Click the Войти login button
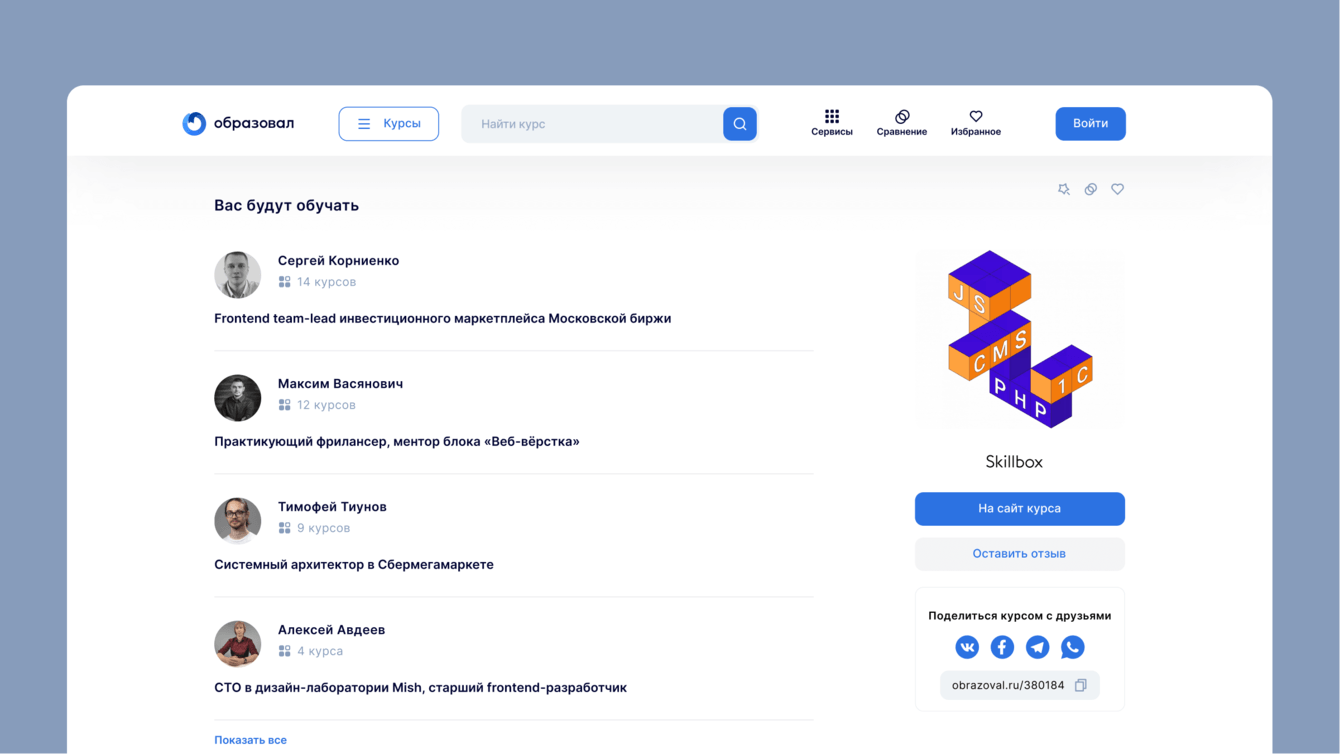This screenshot has height=754, width=1340. point(1091,124)
